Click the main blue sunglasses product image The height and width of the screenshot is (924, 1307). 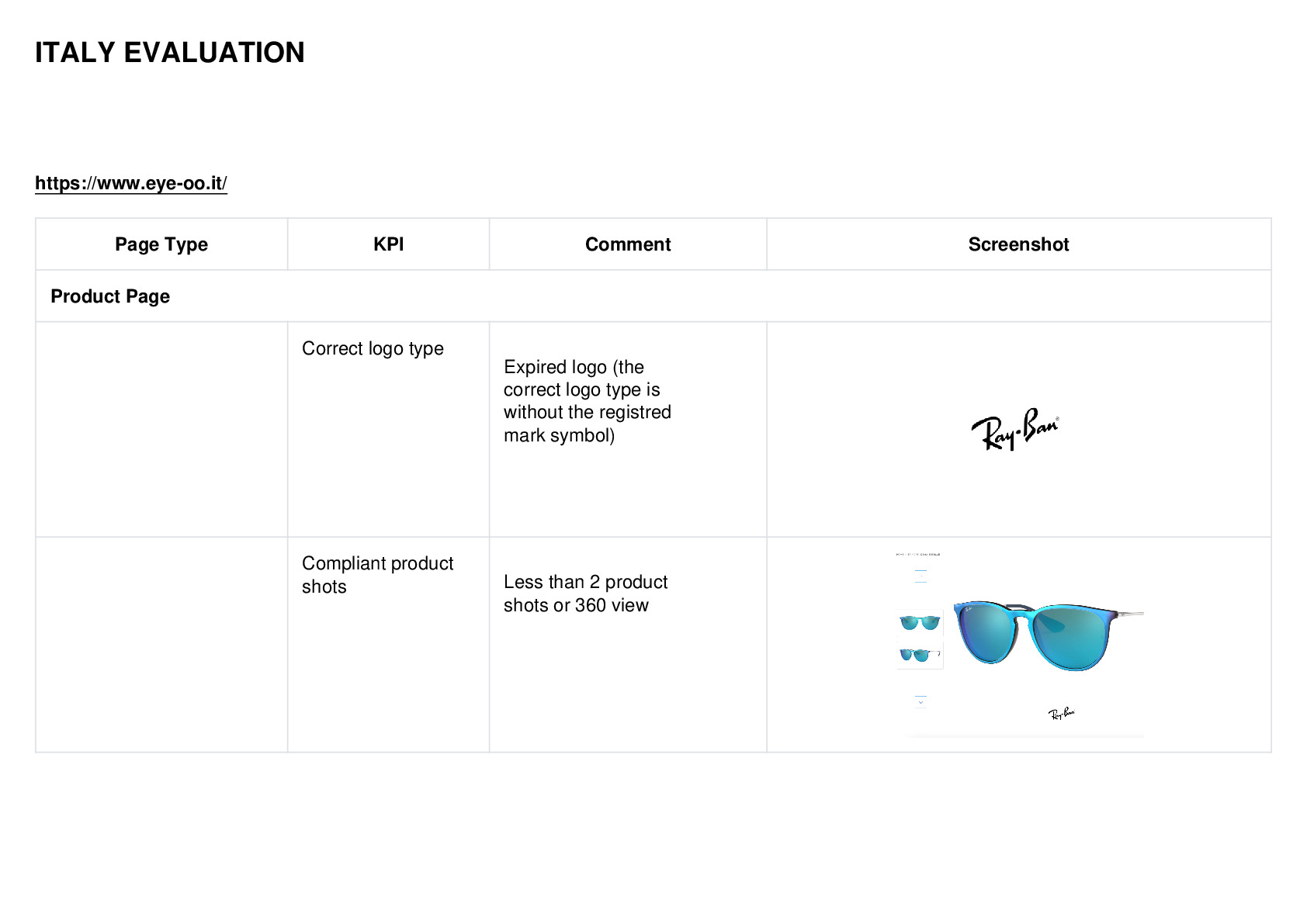point(1048,635)
